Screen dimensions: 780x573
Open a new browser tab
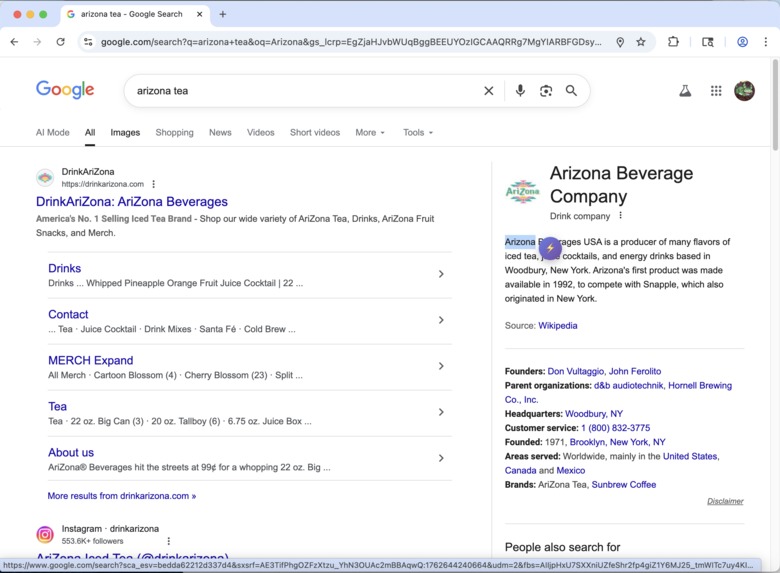[x=222, y=14]
